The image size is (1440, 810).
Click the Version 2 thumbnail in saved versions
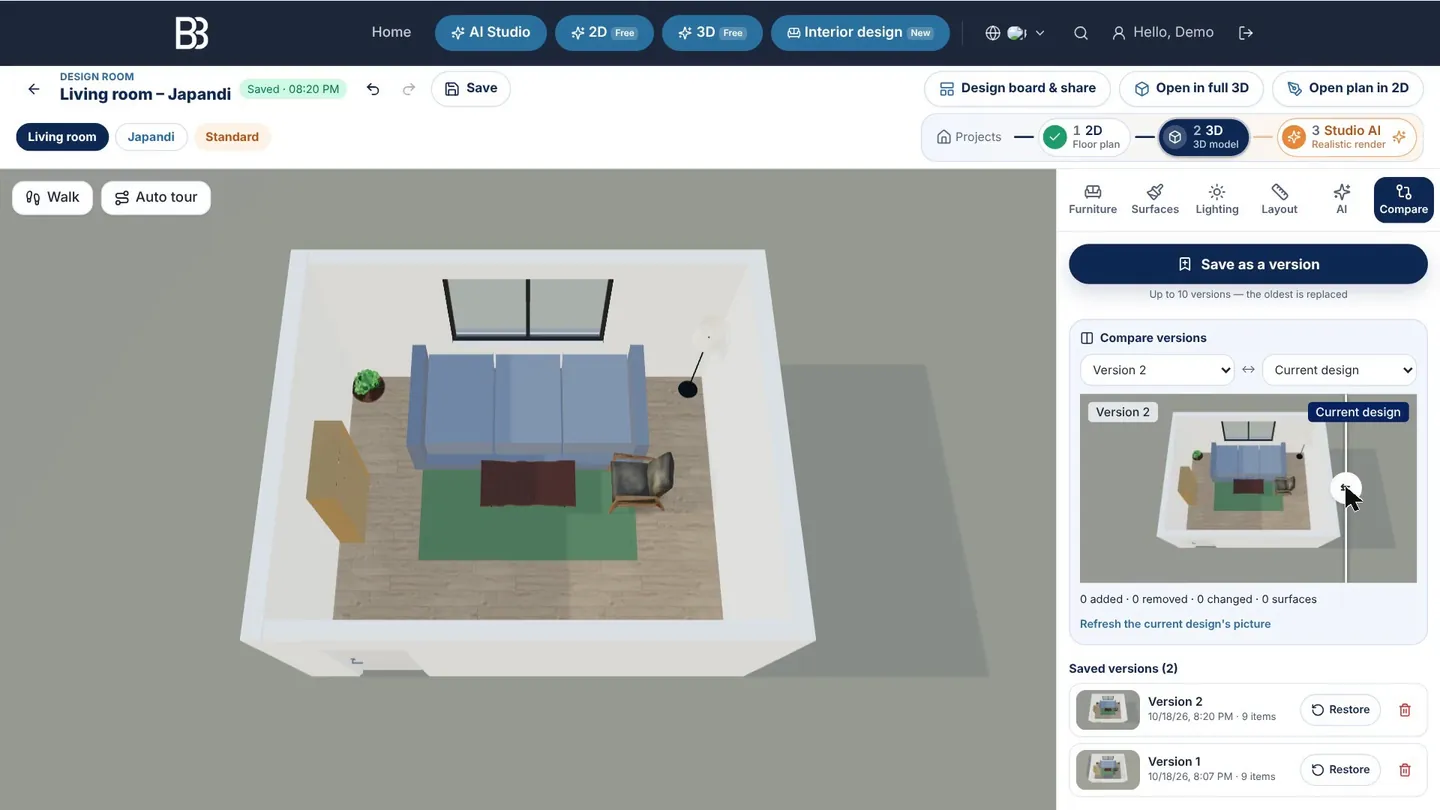click(x=1108, y=710)
